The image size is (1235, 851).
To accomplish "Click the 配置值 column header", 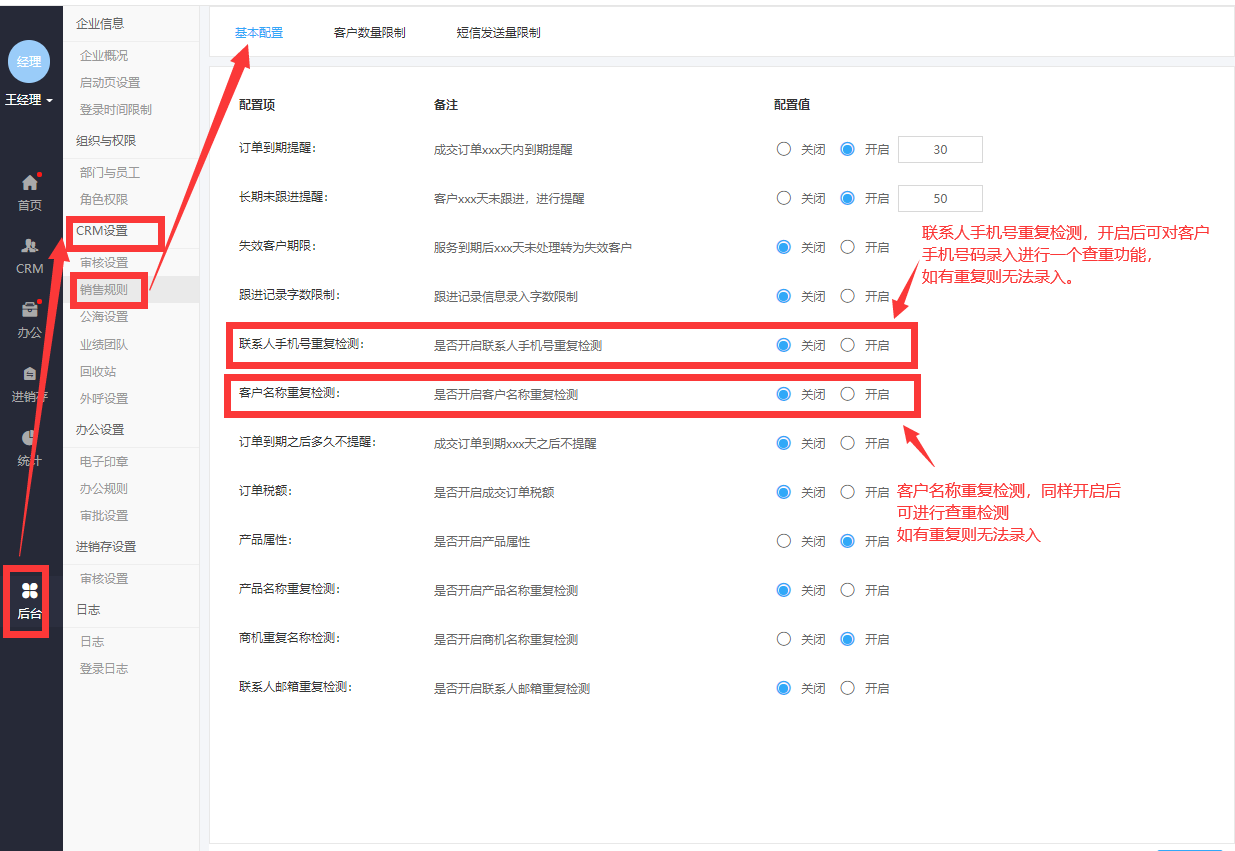I will [792, 104].
